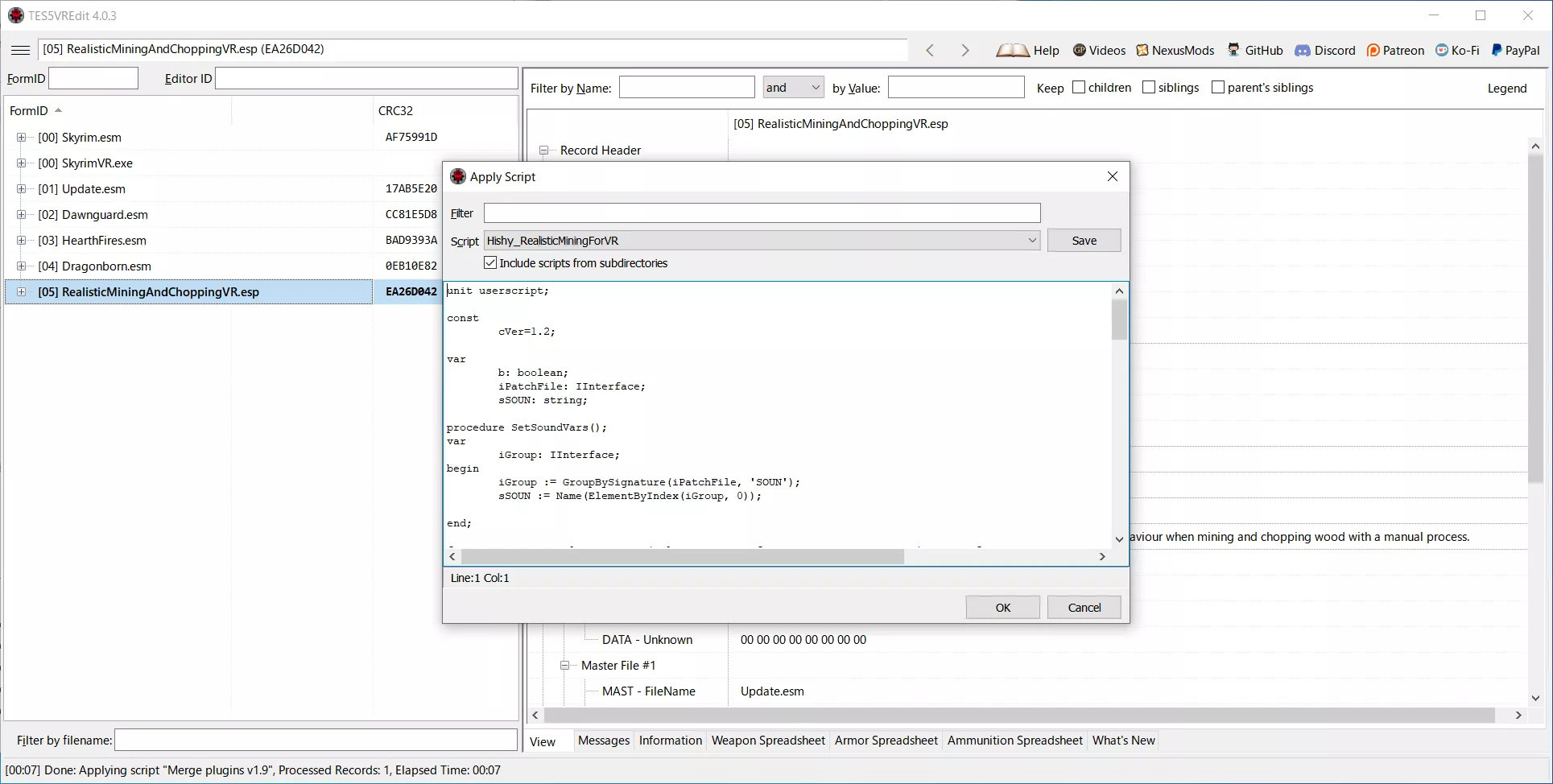Image resolution: width=1553 pixels, height=784 pixels.
Task: Close the Apply Script dialog
Action: [1113, 176]
